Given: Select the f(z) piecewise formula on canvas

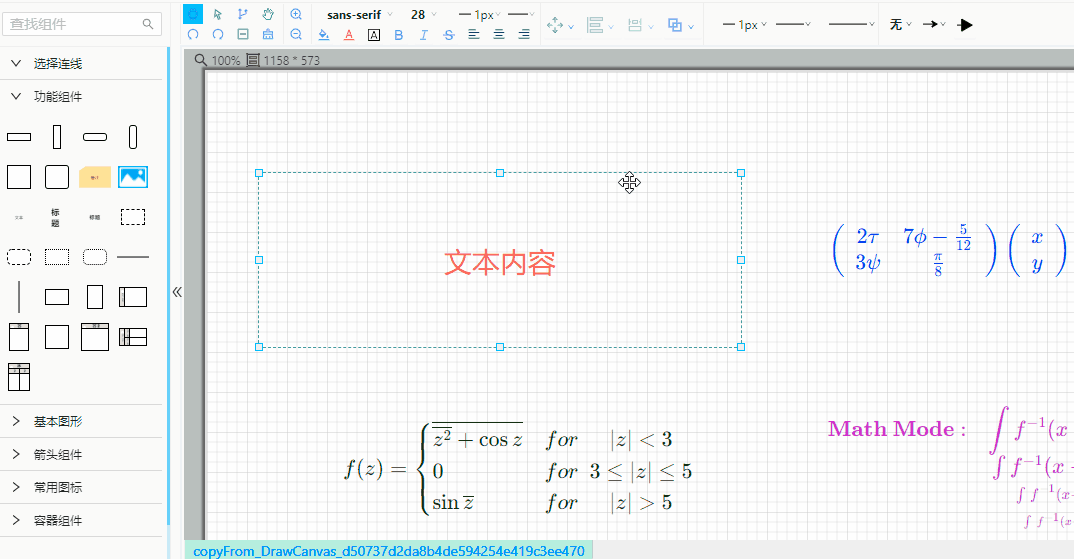Looking at the screenshot, I should coord(519,469).
